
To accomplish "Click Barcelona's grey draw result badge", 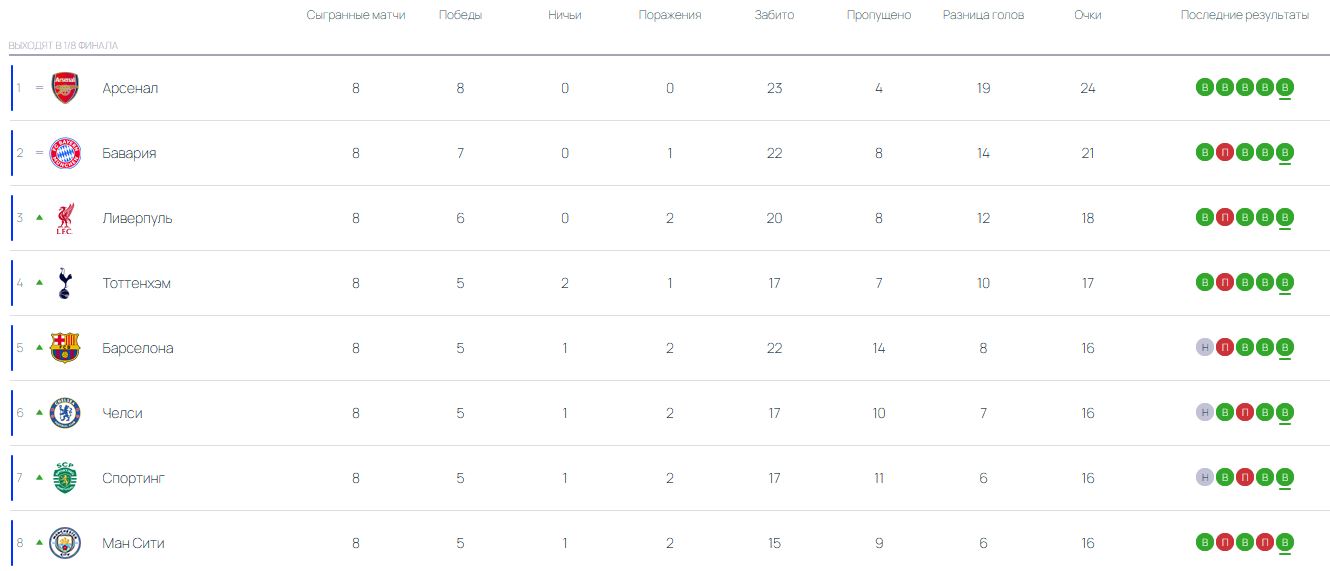I will coord(1205,347).
